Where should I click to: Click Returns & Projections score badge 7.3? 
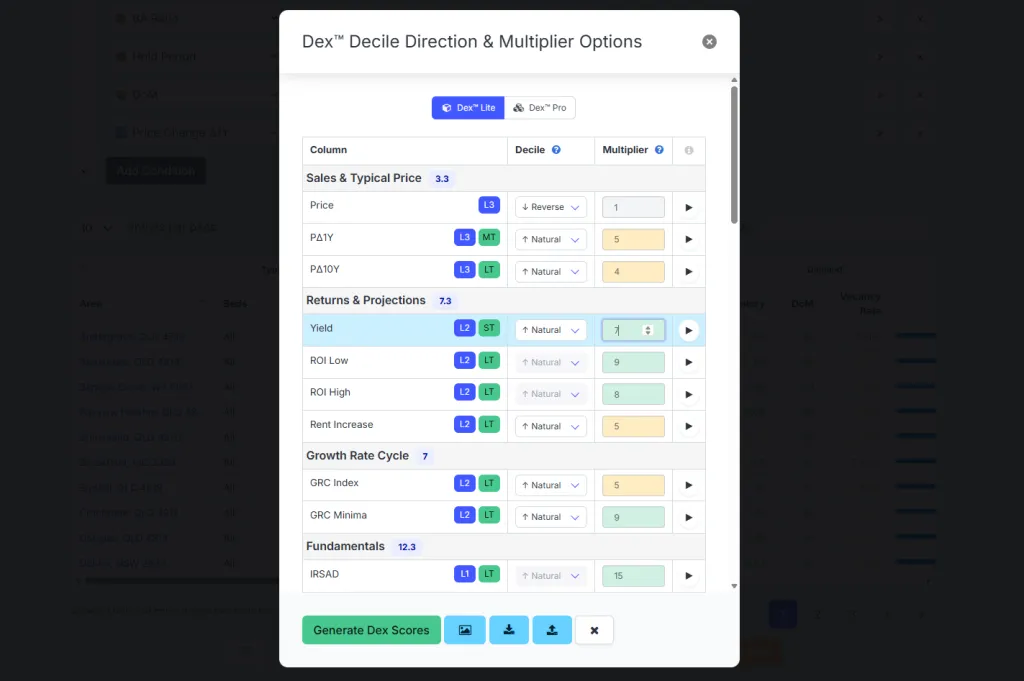pos(445,301)
